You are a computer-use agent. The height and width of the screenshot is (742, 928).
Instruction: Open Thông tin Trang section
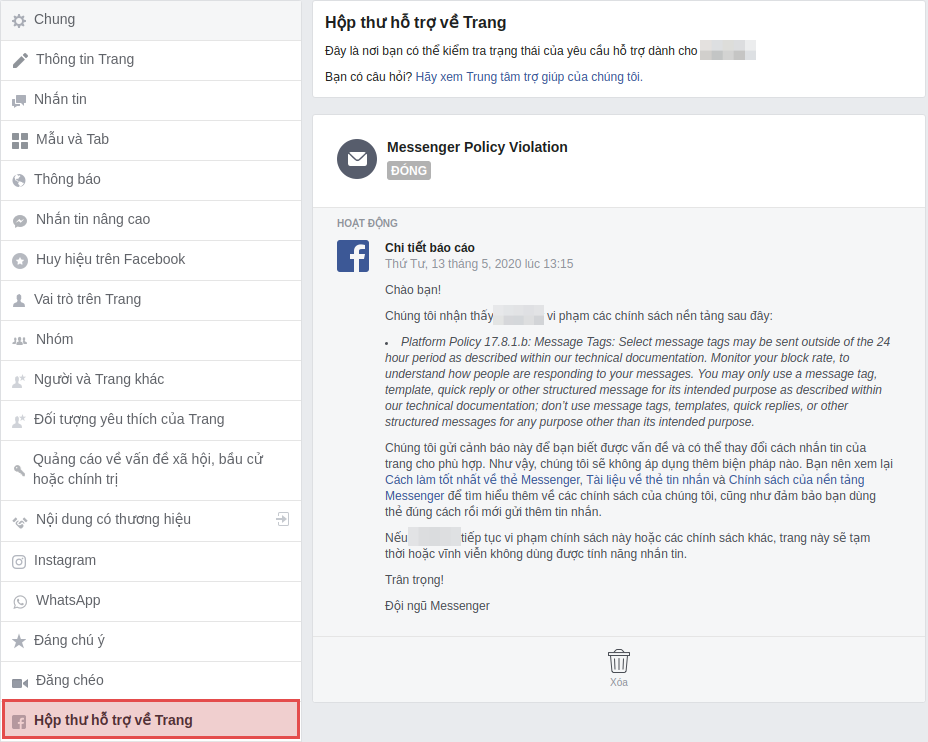point(151,60)
